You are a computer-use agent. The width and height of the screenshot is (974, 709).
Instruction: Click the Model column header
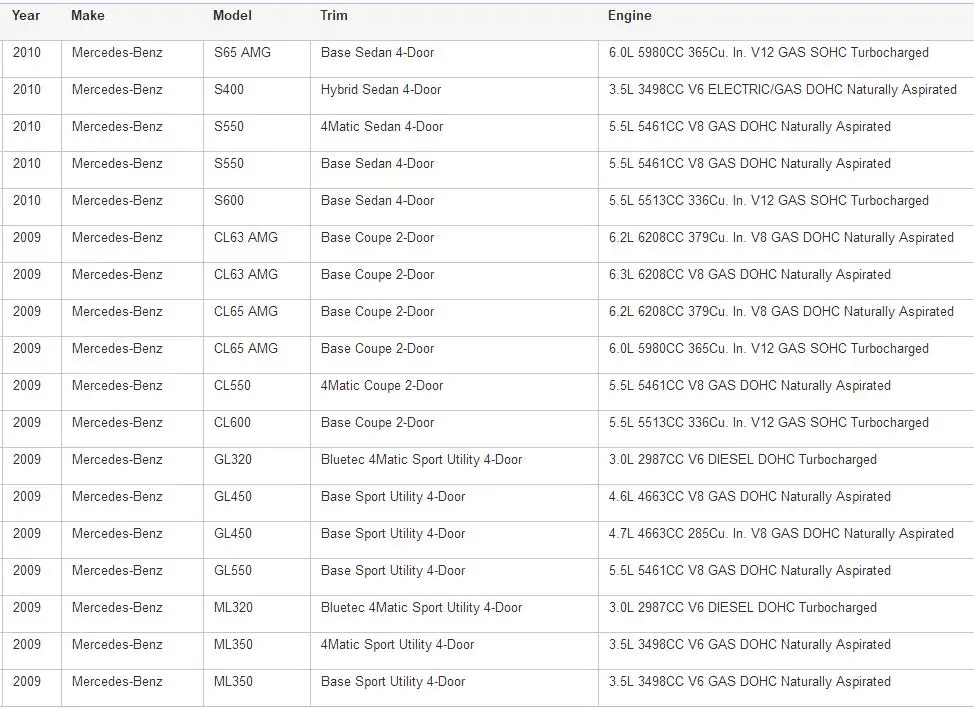(x=232, y=16)
